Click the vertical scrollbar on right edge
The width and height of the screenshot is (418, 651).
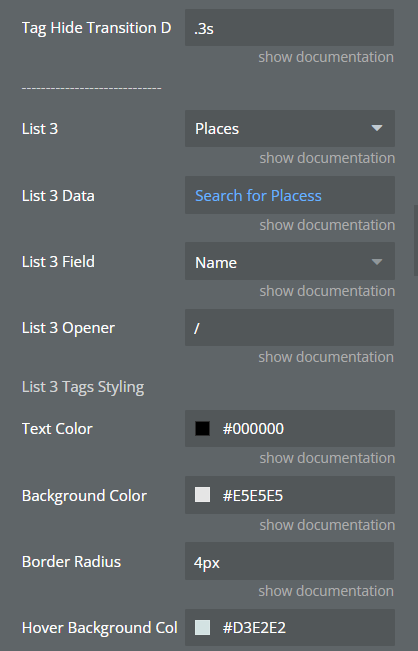416,240
